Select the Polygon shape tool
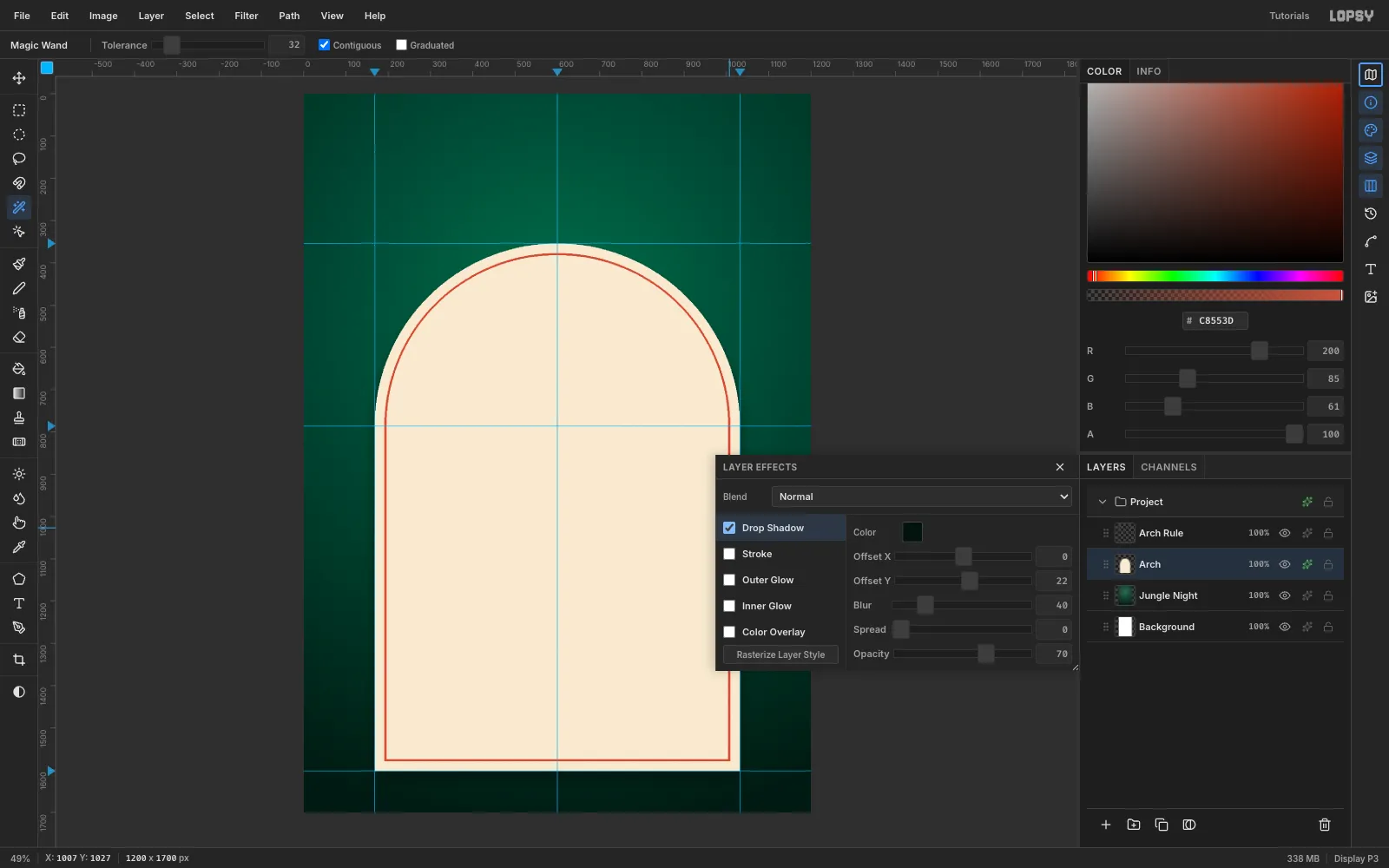 19,579
